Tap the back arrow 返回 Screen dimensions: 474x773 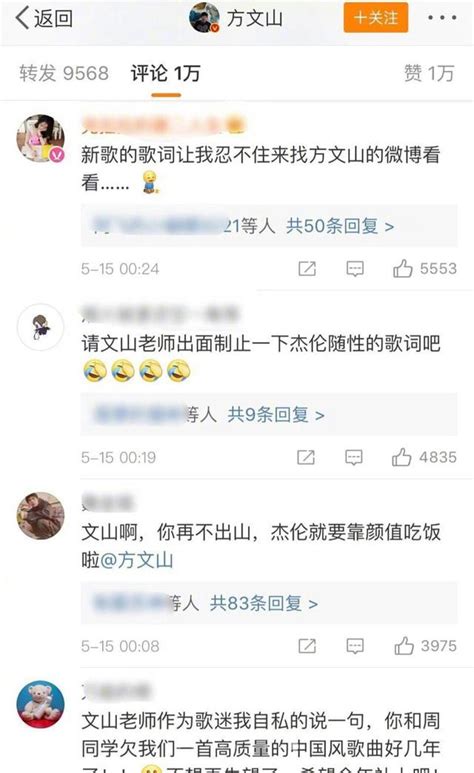pyautogui.click(x=44, y=18)
